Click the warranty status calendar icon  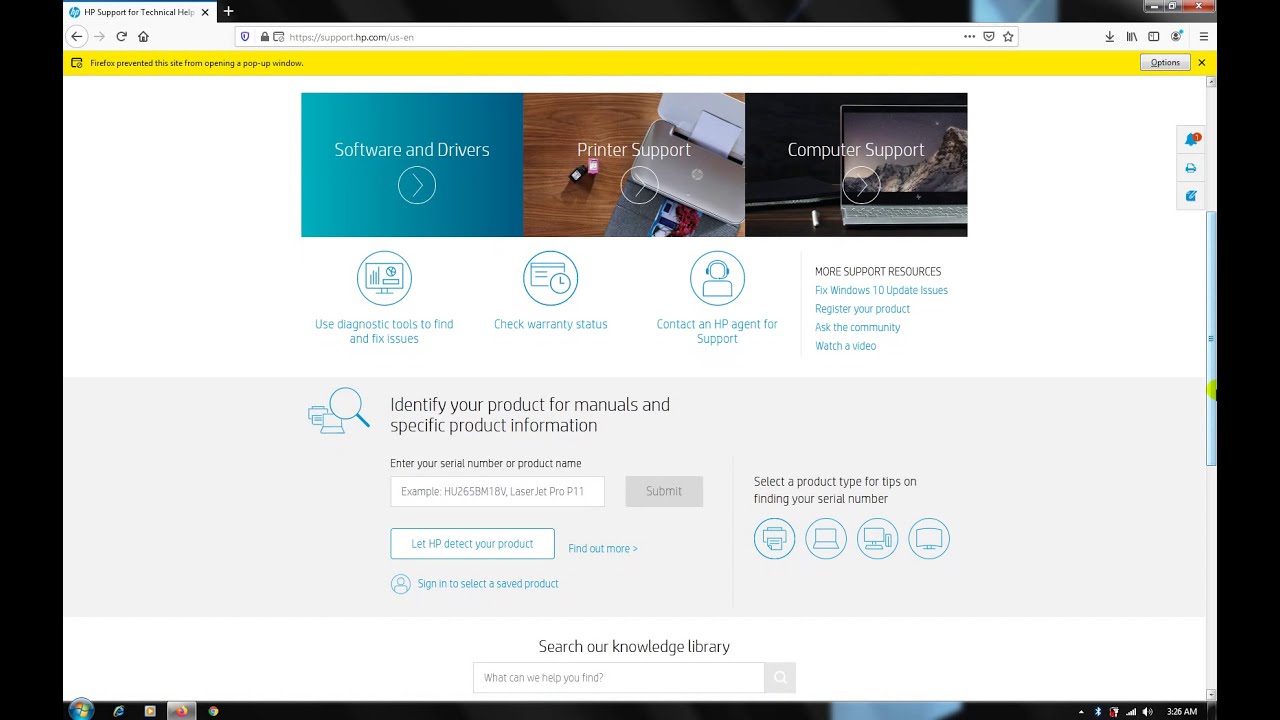(x=550, y=278)
